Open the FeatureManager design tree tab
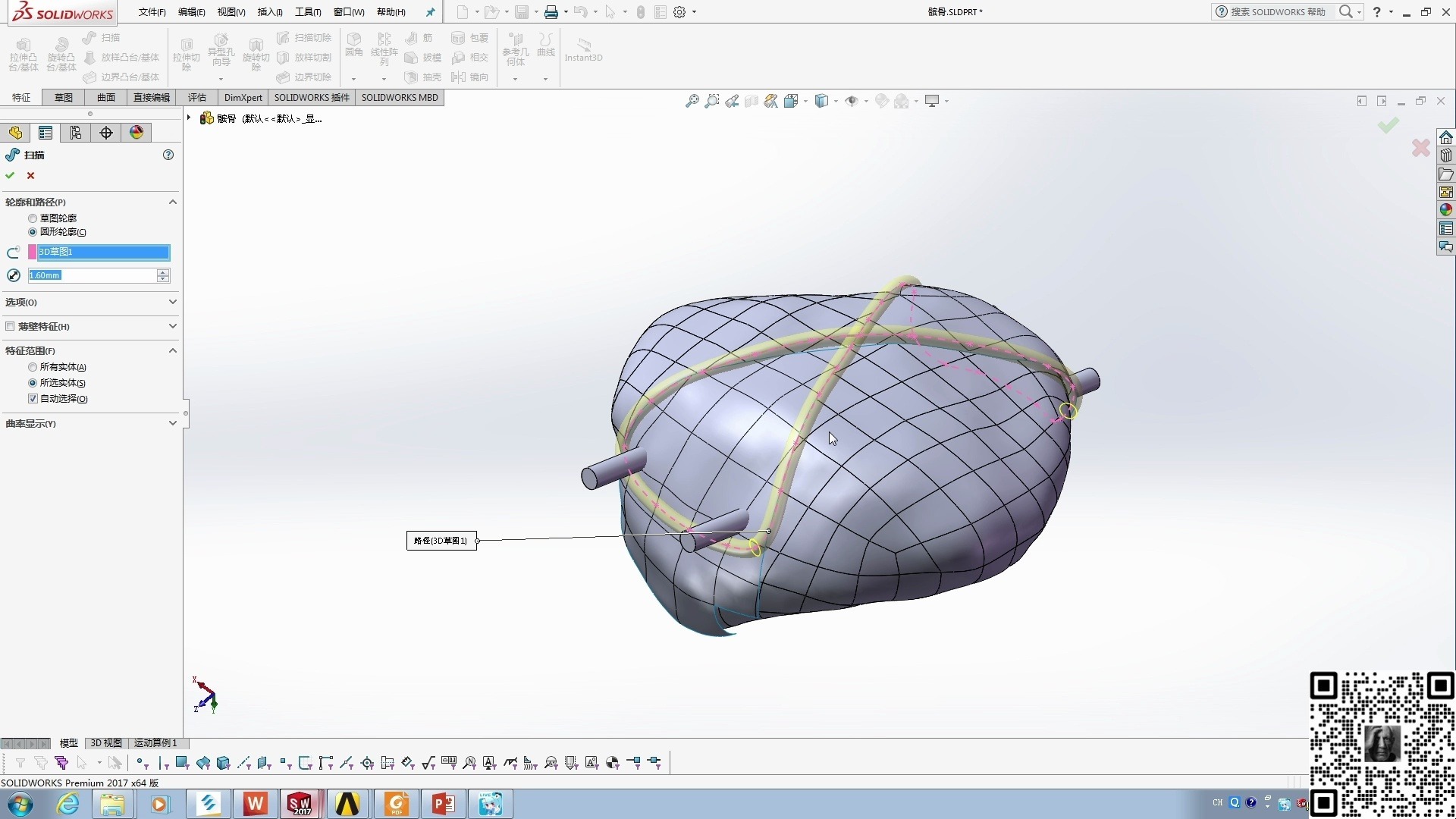 pyautogui.click(x=15, y=133)
